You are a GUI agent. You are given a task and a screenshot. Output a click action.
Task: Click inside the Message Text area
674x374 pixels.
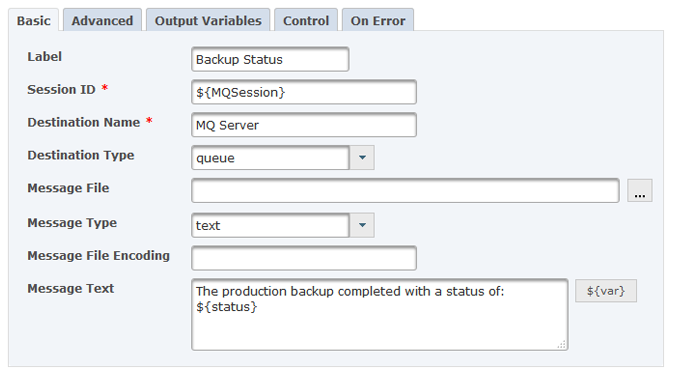point(380,315)
